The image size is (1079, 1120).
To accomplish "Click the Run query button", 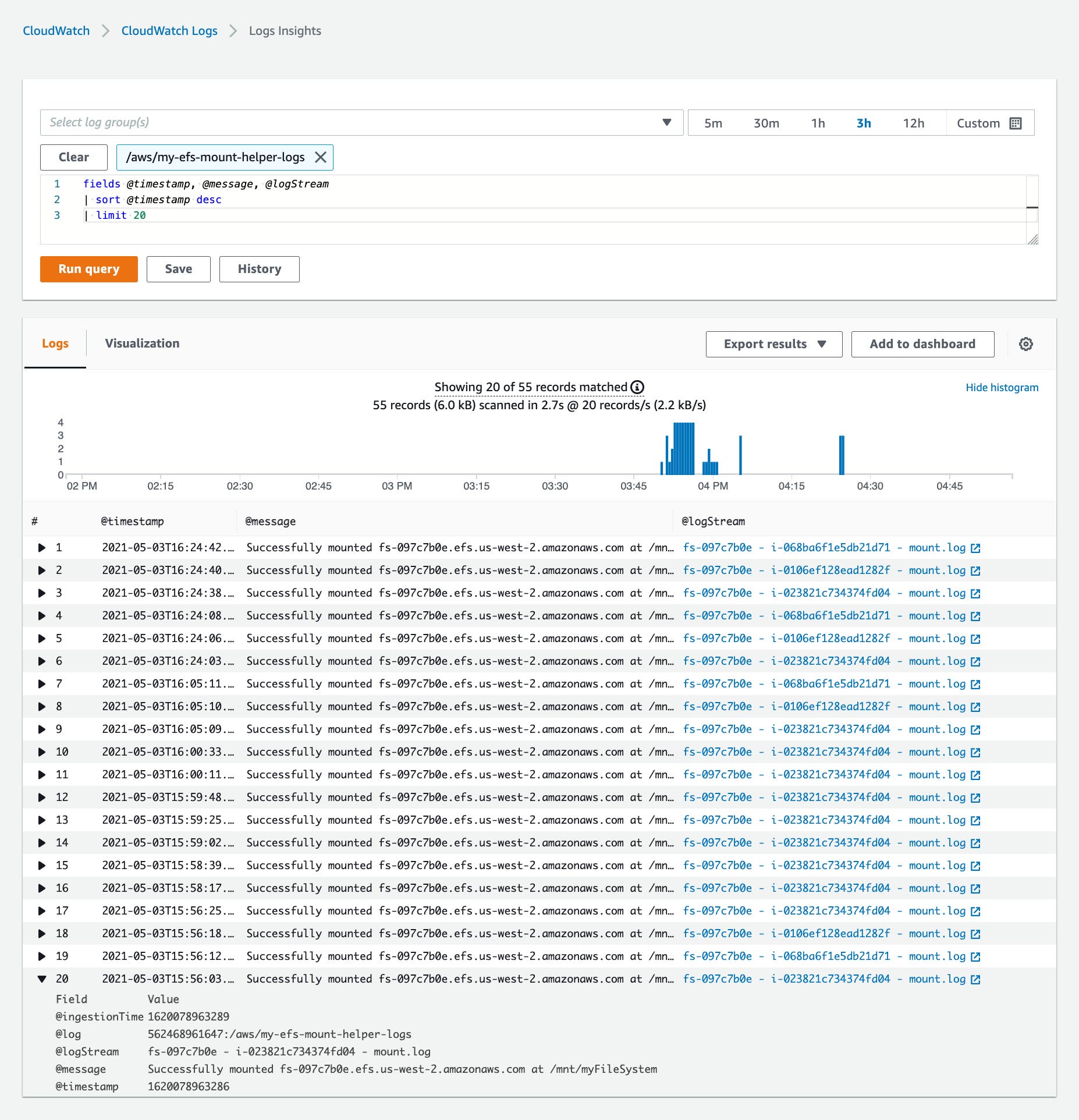I will click(x=88, y=269).
